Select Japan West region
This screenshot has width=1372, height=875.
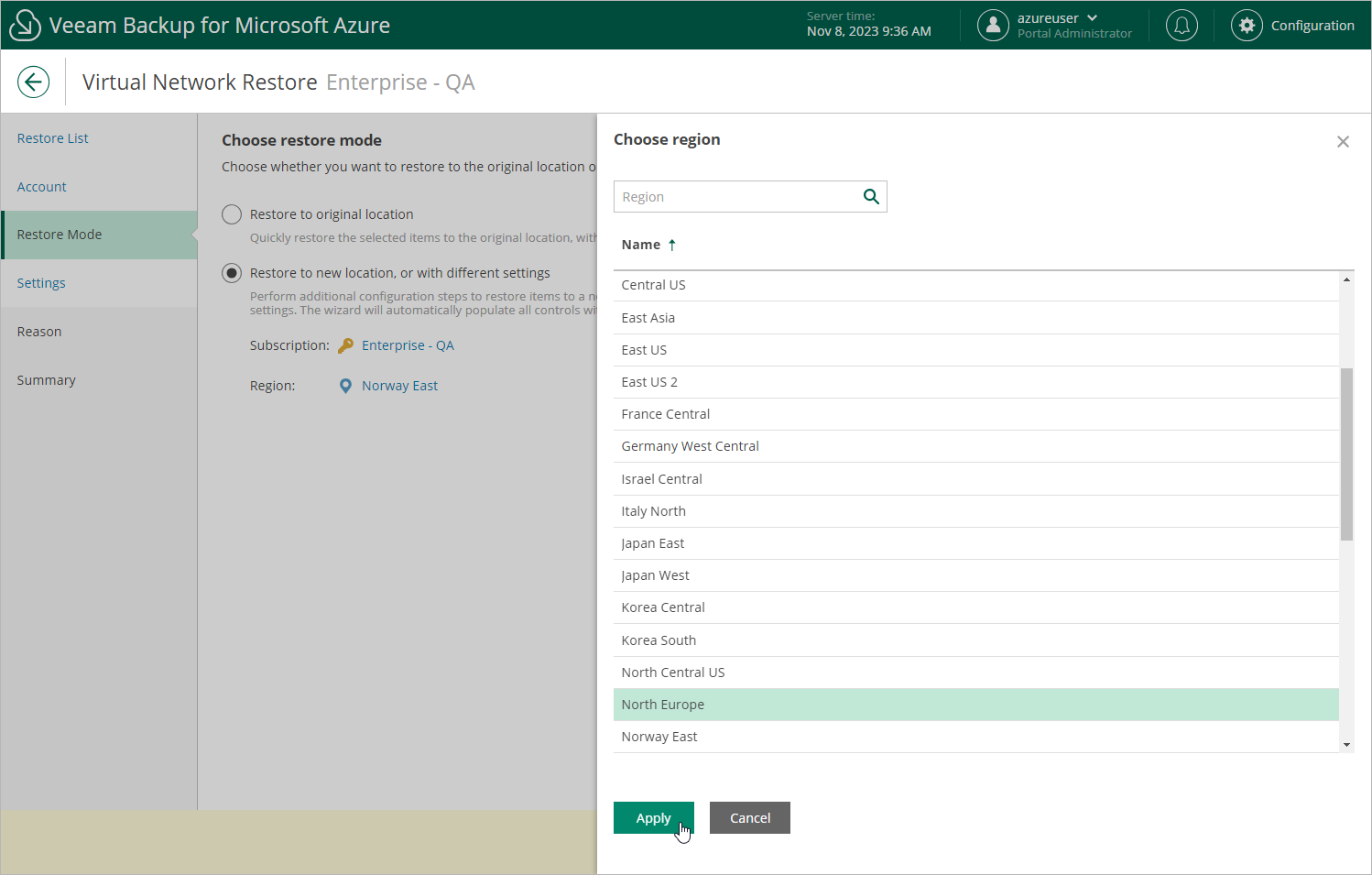click(x=976, y=575)
